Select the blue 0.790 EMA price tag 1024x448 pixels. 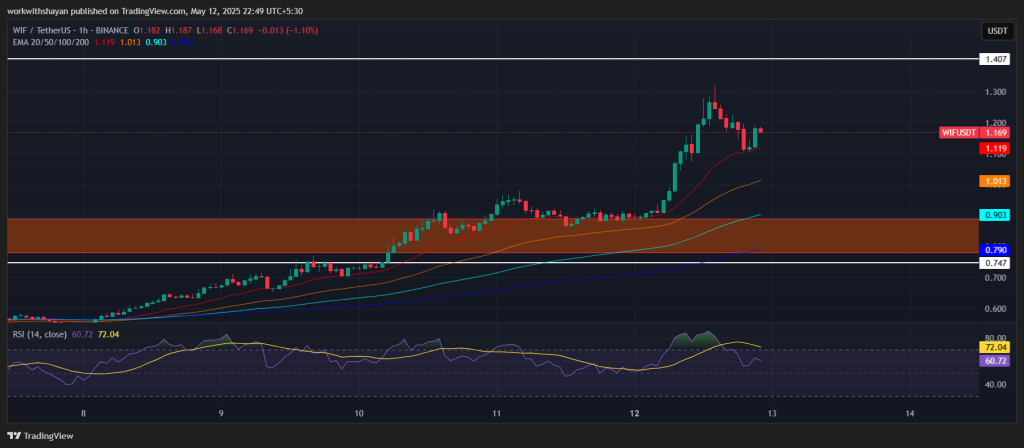[996, 249]
